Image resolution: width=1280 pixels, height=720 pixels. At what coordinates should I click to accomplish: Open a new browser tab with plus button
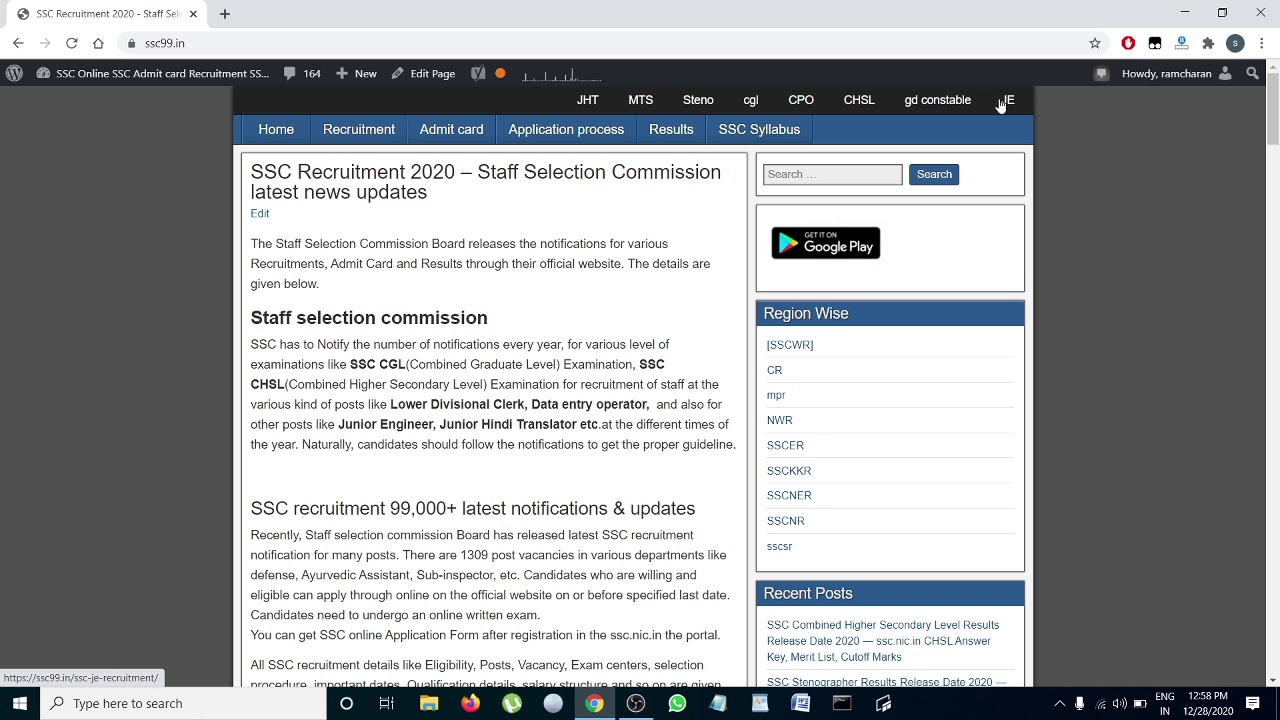point(225,14)
